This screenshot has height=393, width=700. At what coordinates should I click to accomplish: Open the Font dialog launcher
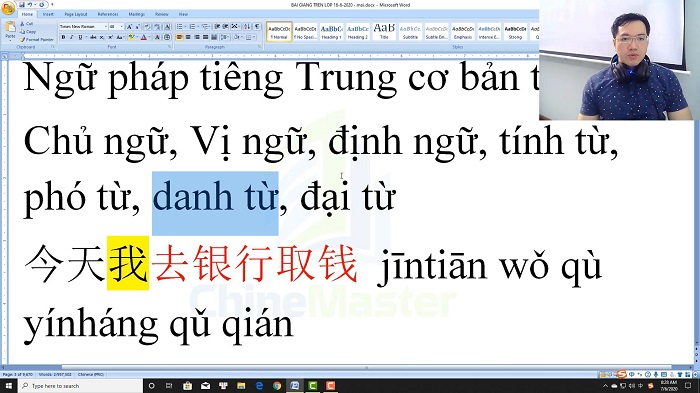[170, 46]
